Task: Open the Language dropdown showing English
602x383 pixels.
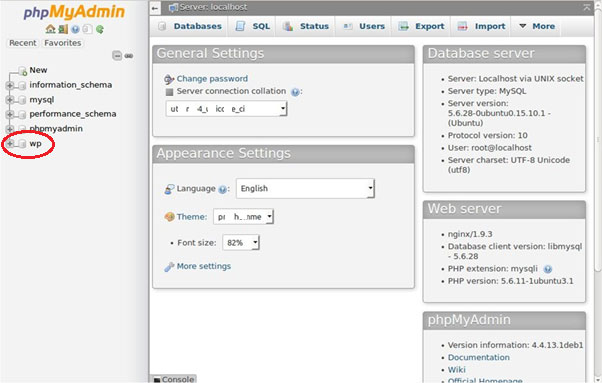Action: pos(305,188)
